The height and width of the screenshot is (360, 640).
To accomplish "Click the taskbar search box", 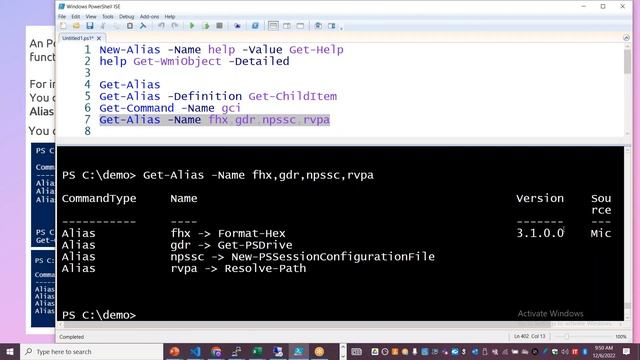I will (92, 351).
